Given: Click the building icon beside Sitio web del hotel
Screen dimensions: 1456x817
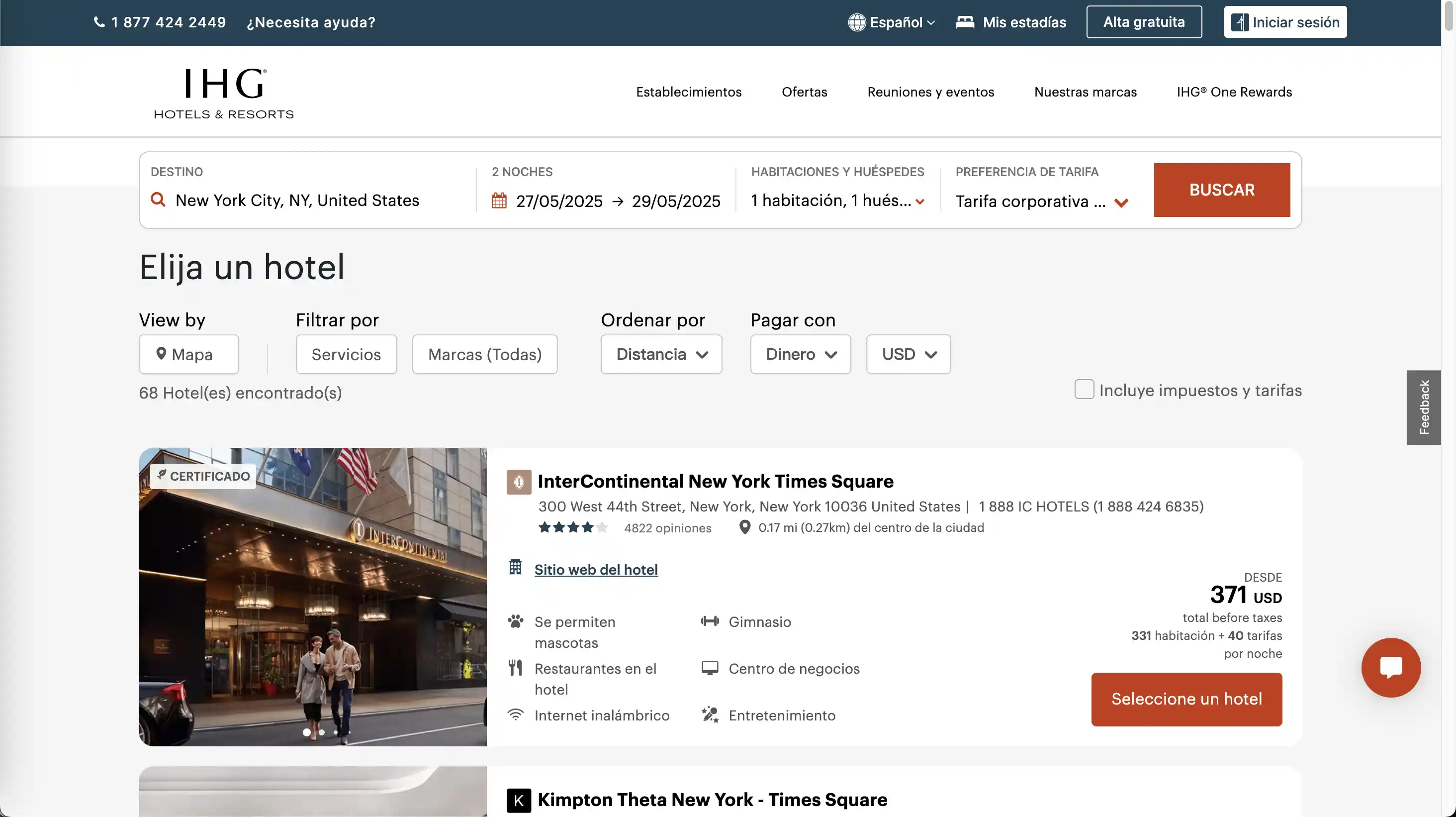Looking at the screenshot, I should [515, 567].
